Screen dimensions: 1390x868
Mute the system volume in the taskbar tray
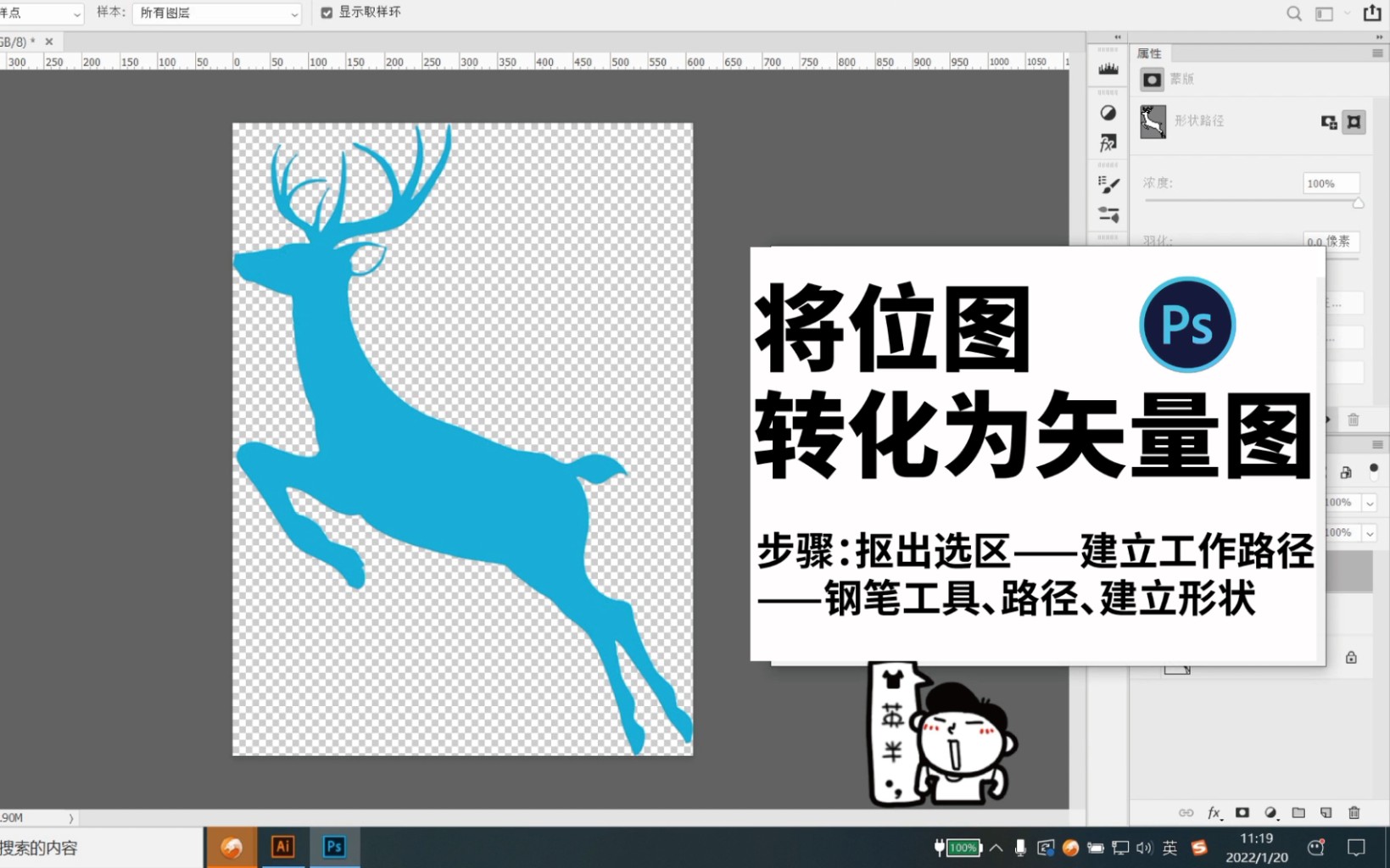1145,847
